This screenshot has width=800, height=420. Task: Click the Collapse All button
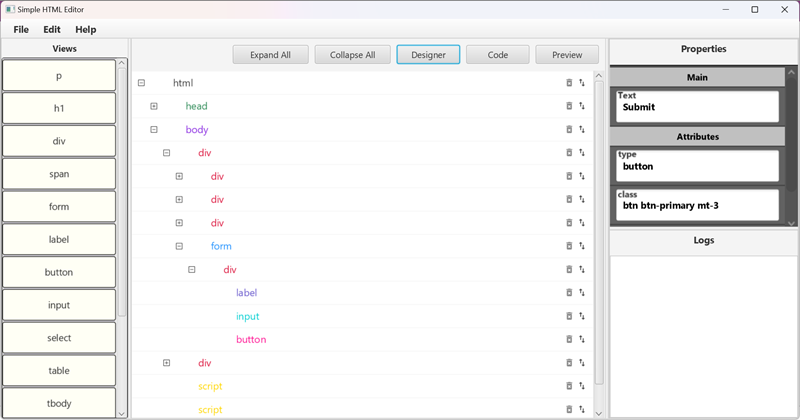[x=353, y=55]
